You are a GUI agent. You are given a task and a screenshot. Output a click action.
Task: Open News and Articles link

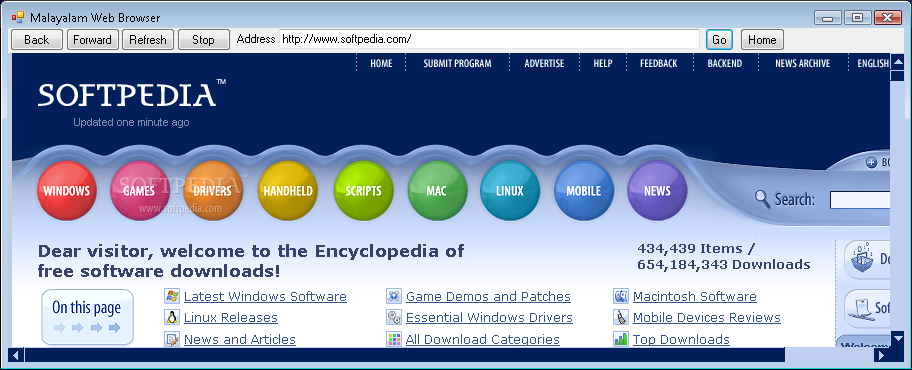coord(240,339)
